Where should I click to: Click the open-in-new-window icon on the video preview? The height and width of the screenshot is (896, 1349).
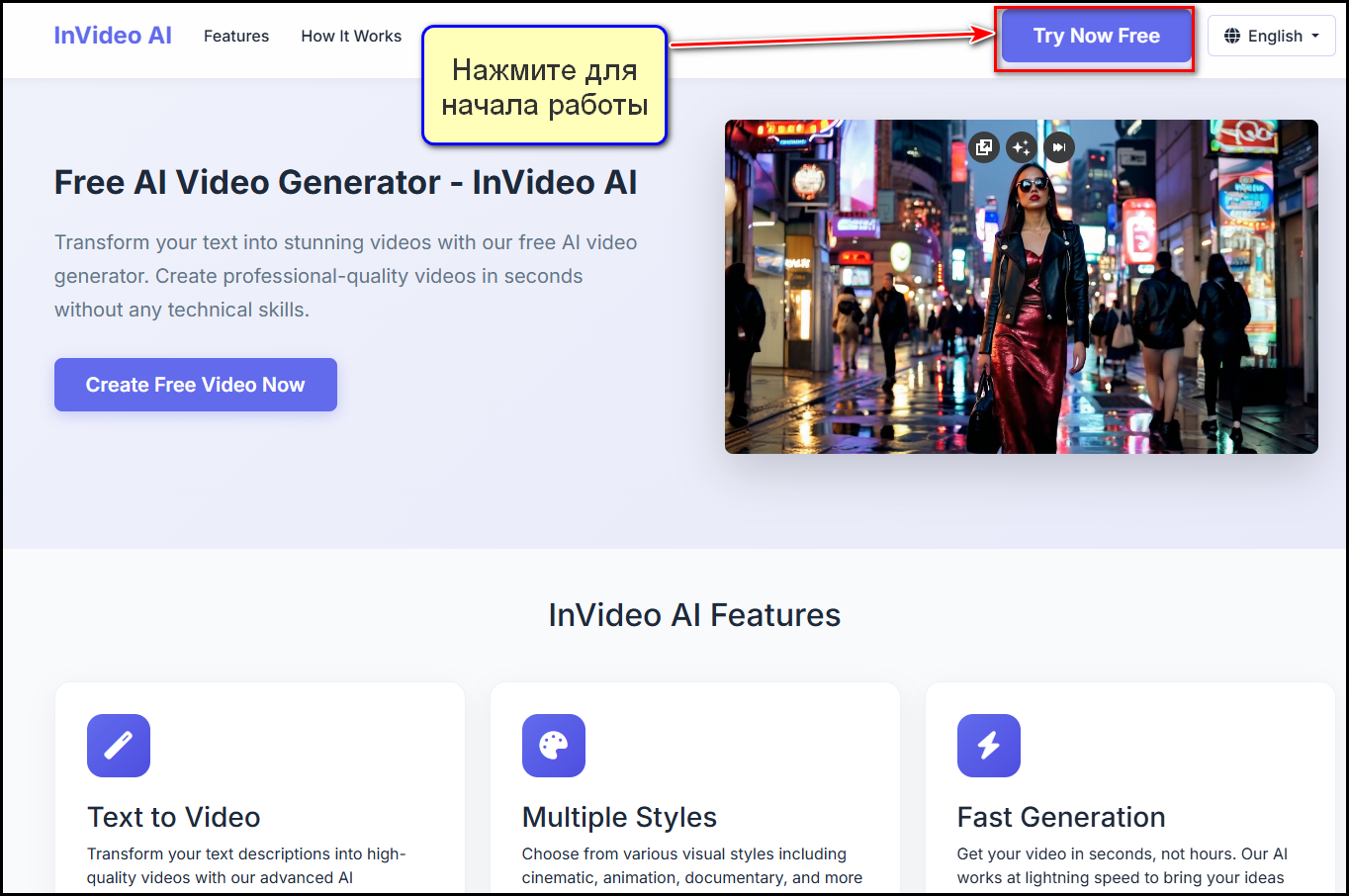point(984,146)
